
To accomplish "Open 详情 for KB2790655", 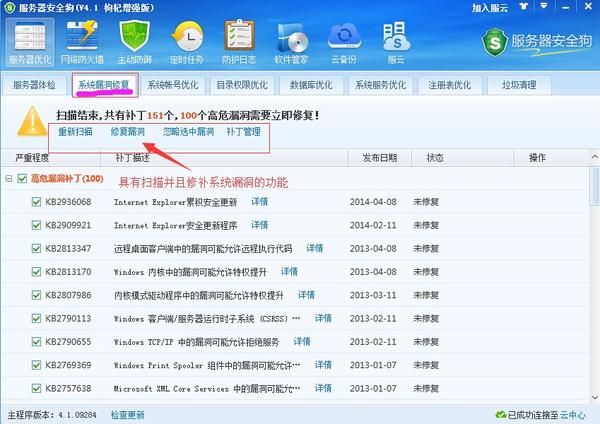I will [302, 342].
